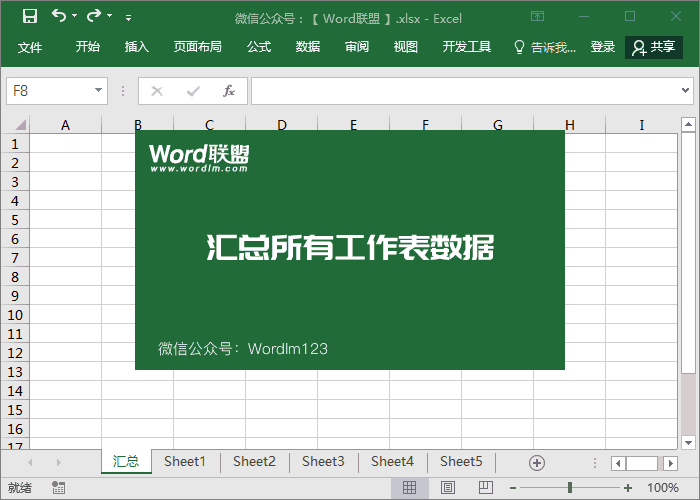Select row 14 header
This screenshot has height=500, width=700.
point(15,391)
